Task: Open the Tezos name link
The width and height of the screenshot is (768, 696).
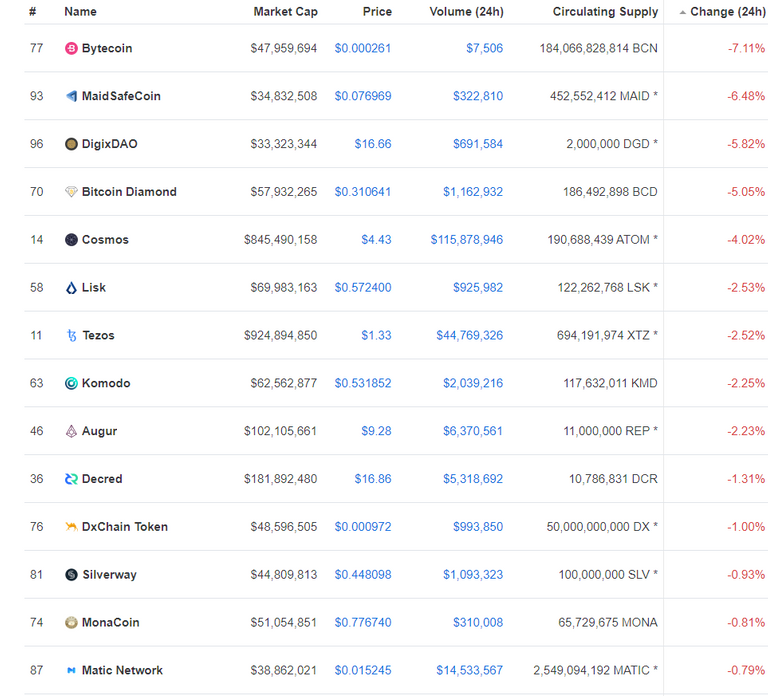Action: [x=98, y=336]
